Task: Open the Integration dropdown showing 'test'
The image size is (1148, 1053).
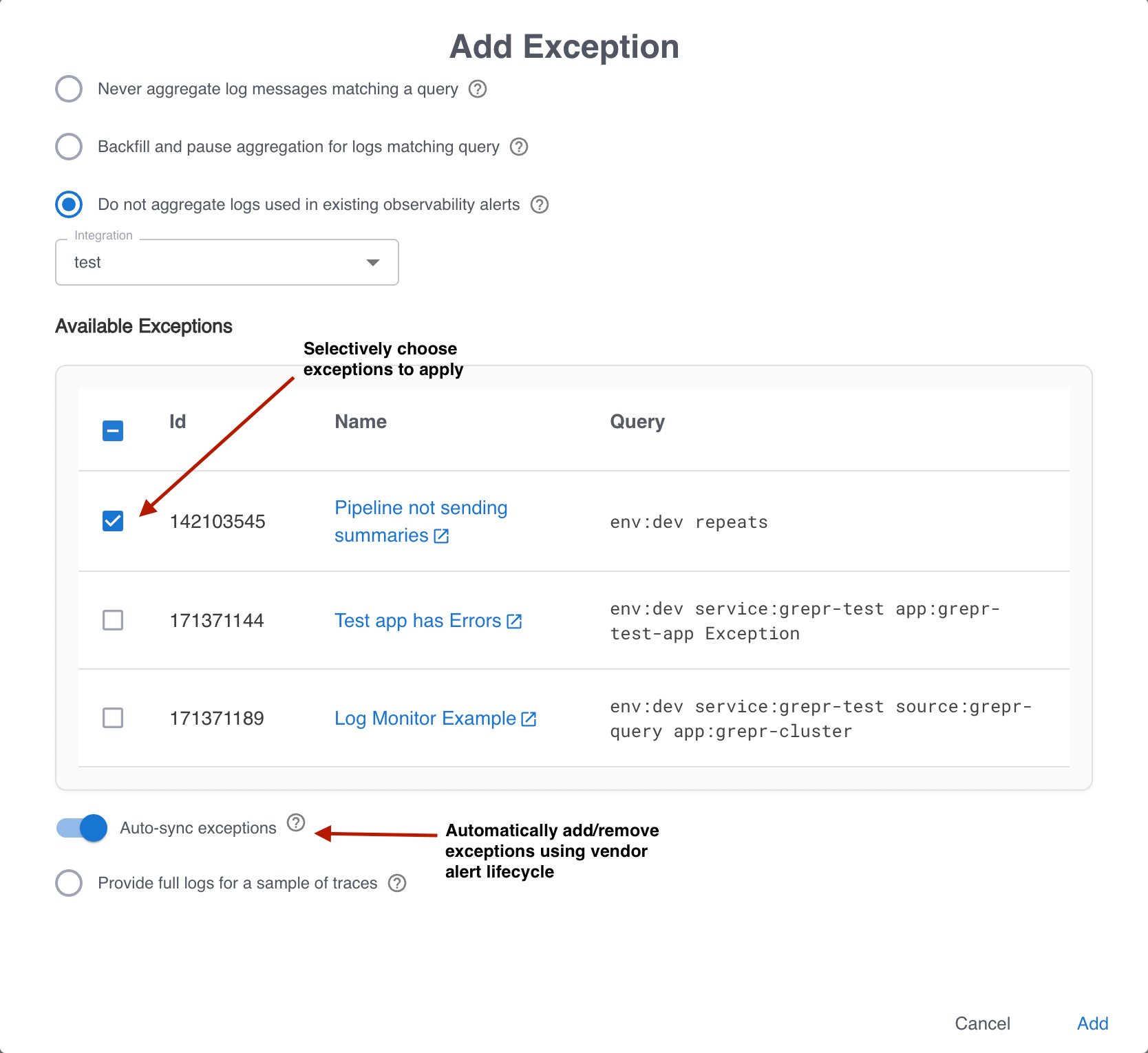Action: (227, 262)
